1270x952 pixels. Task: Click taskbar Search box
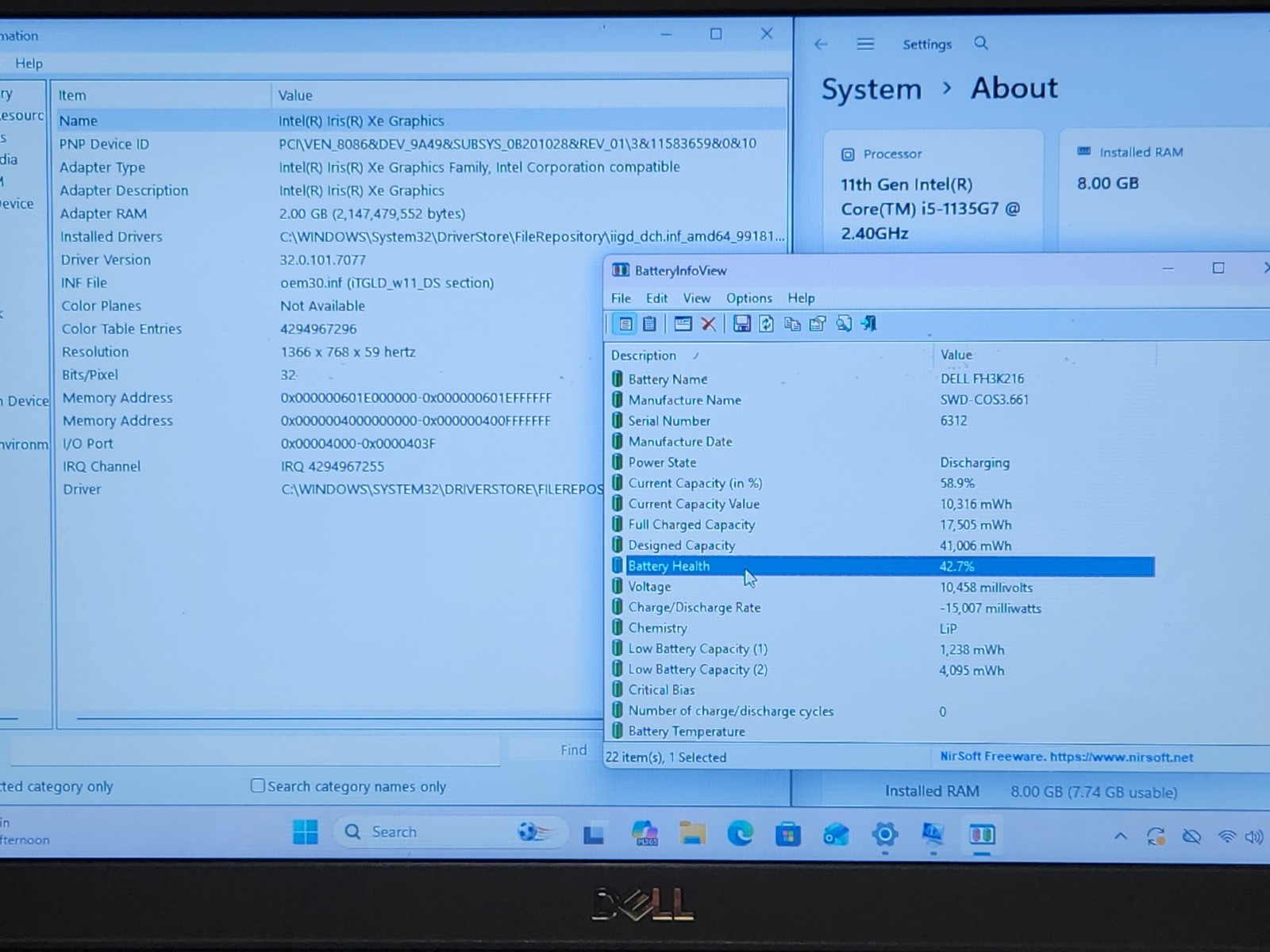[x=451, y=831]
